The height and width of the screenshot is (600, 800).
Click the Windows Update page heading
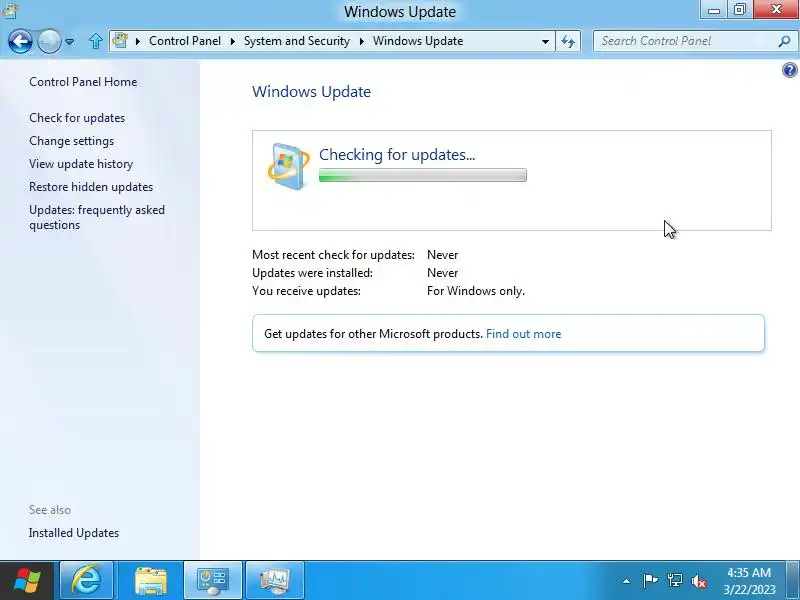[311, 92]
